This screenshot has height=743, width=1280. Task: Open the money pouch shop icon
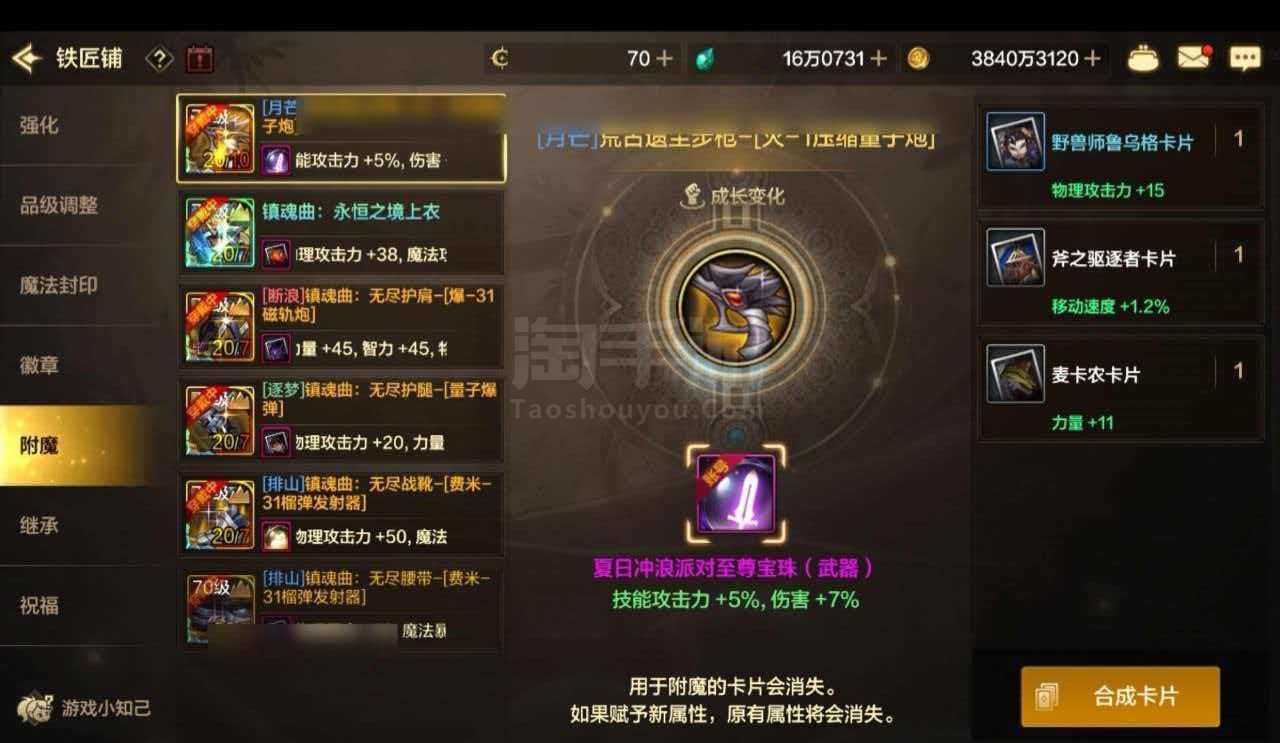coord(1143,58)
